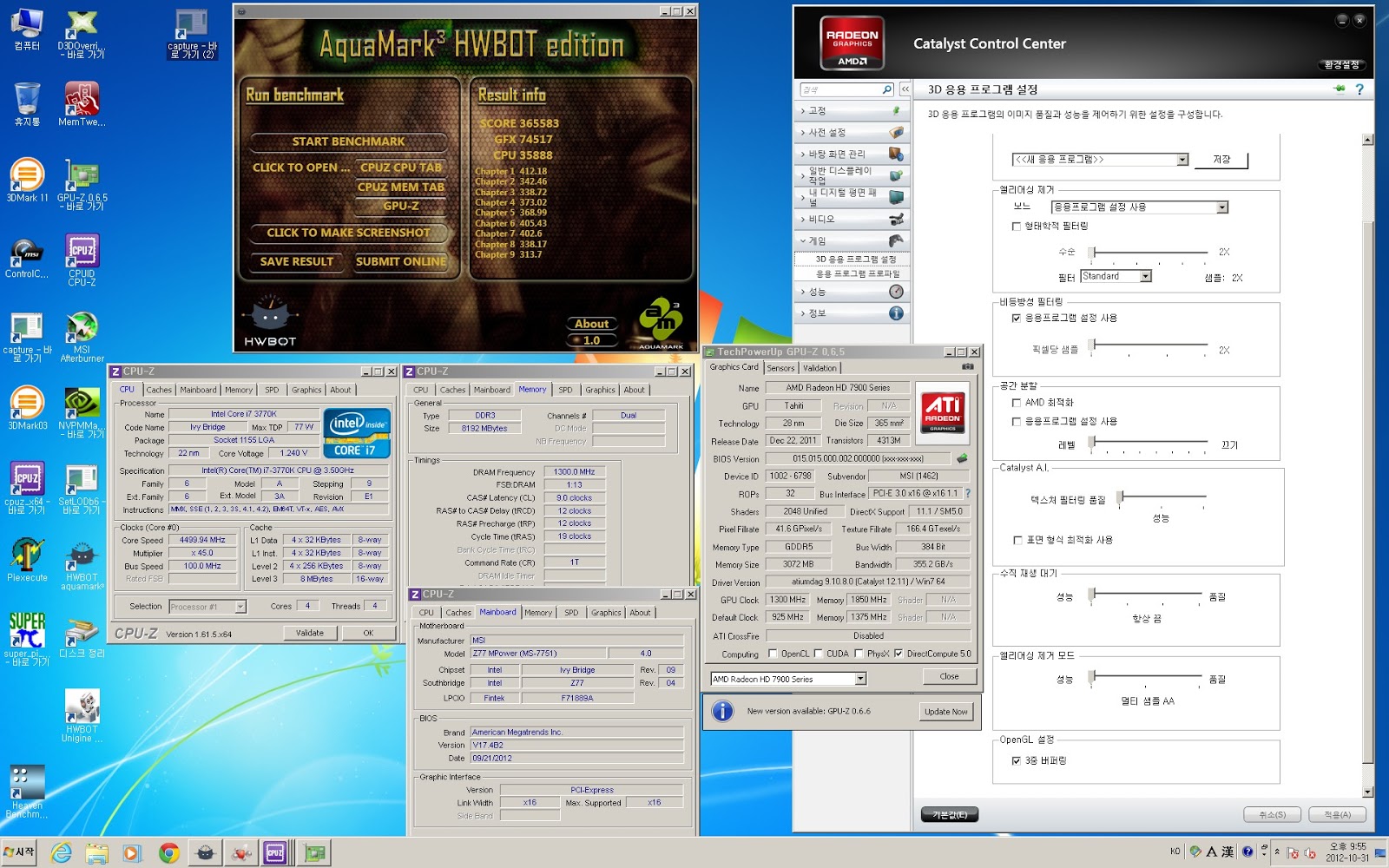Switch to Sensors tab in GPU-Z

780,368
